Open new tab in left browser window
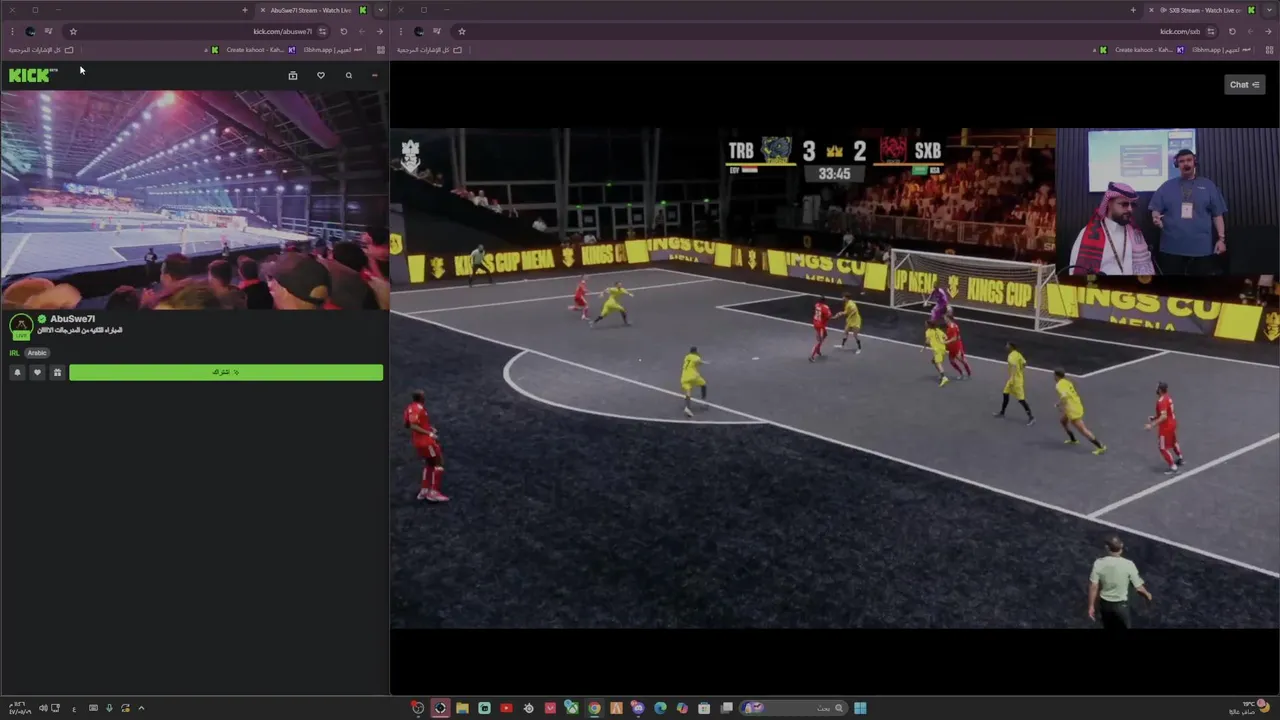1280x720 pixels. [245, 10]
